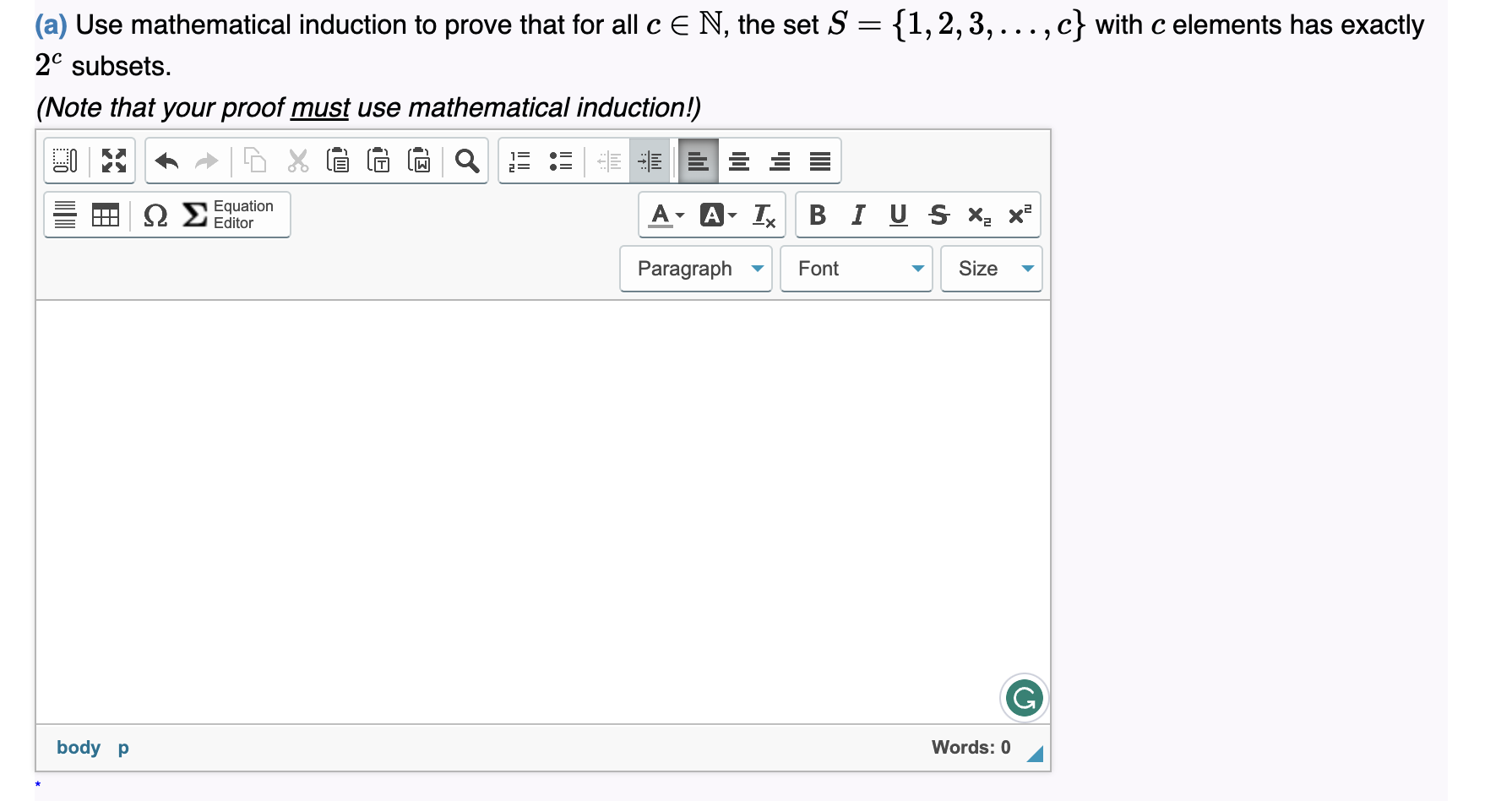The image size is (1512, 801).
Task: Click the Maximize editor button
Action: click(x=114, y=161)
